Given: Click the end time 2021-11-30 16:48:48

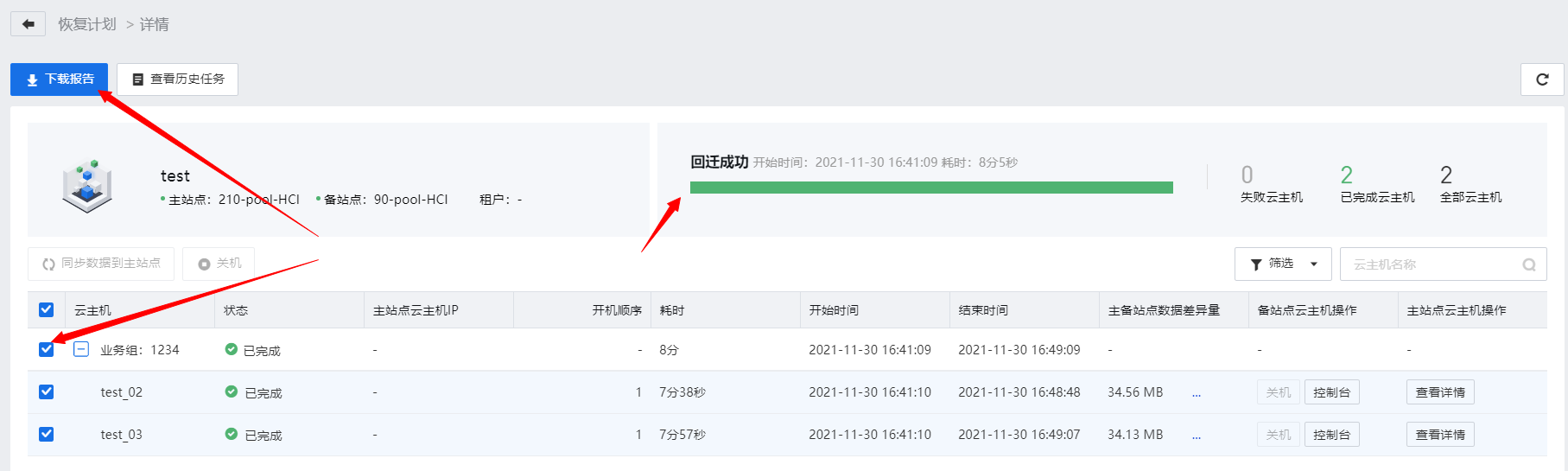Looking at the screenshot, I should pos(1019,392).
